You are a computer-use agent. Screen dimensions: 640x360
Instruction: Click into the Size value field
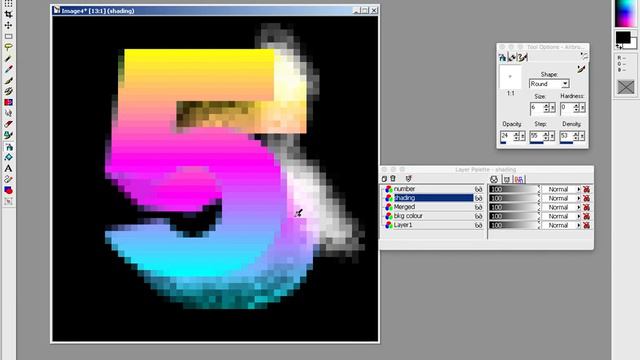pyautogui.click(x=537, y=108)
